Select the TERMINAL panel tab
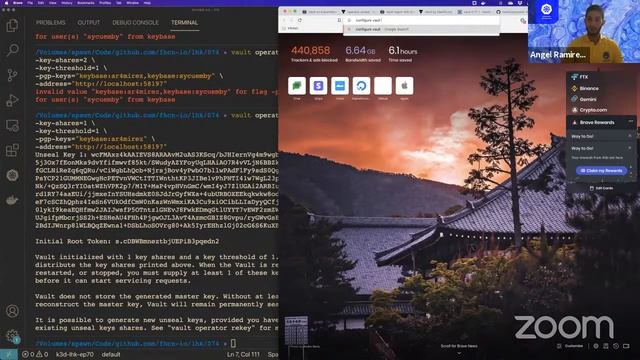Screen dimensions: 640x360 184,22
